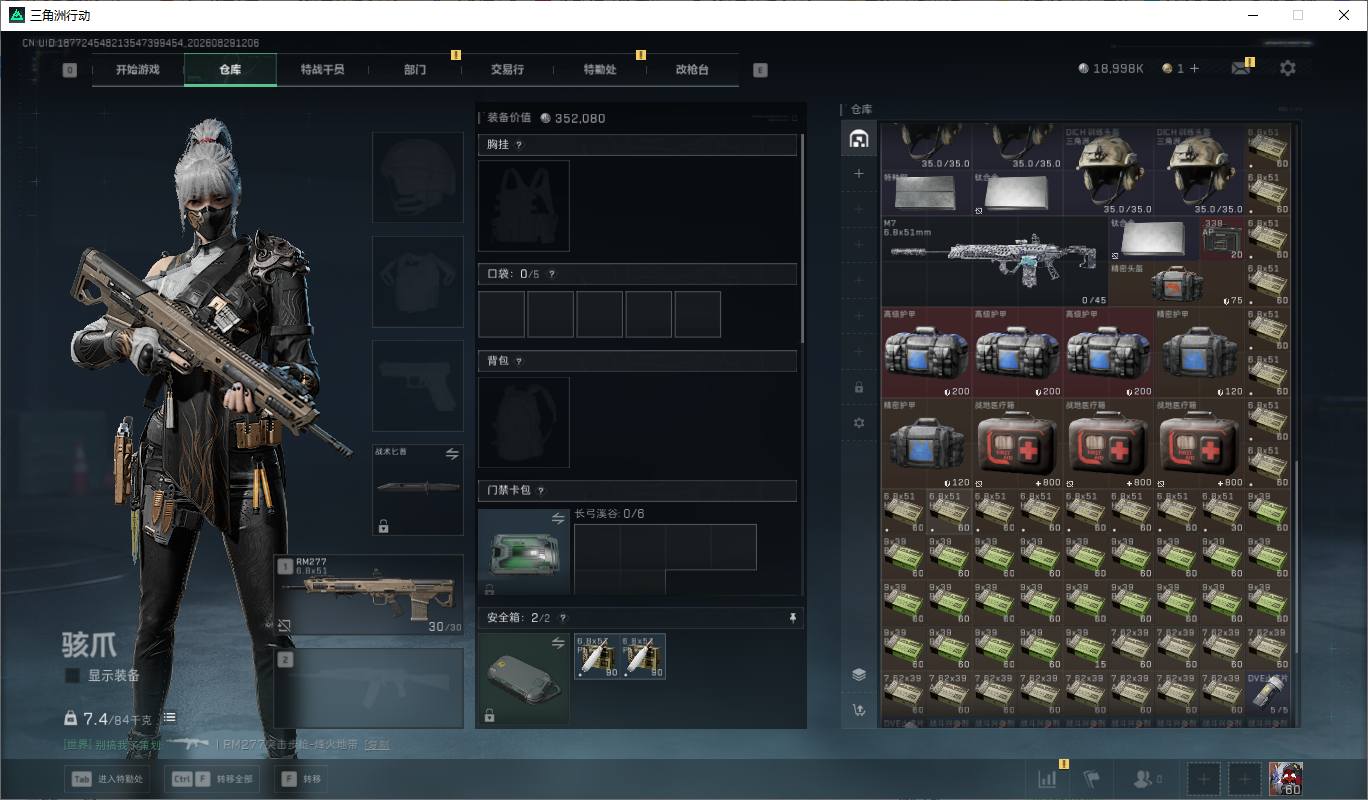Select the 338 AP ammo box

click(x=1222, y=238)
